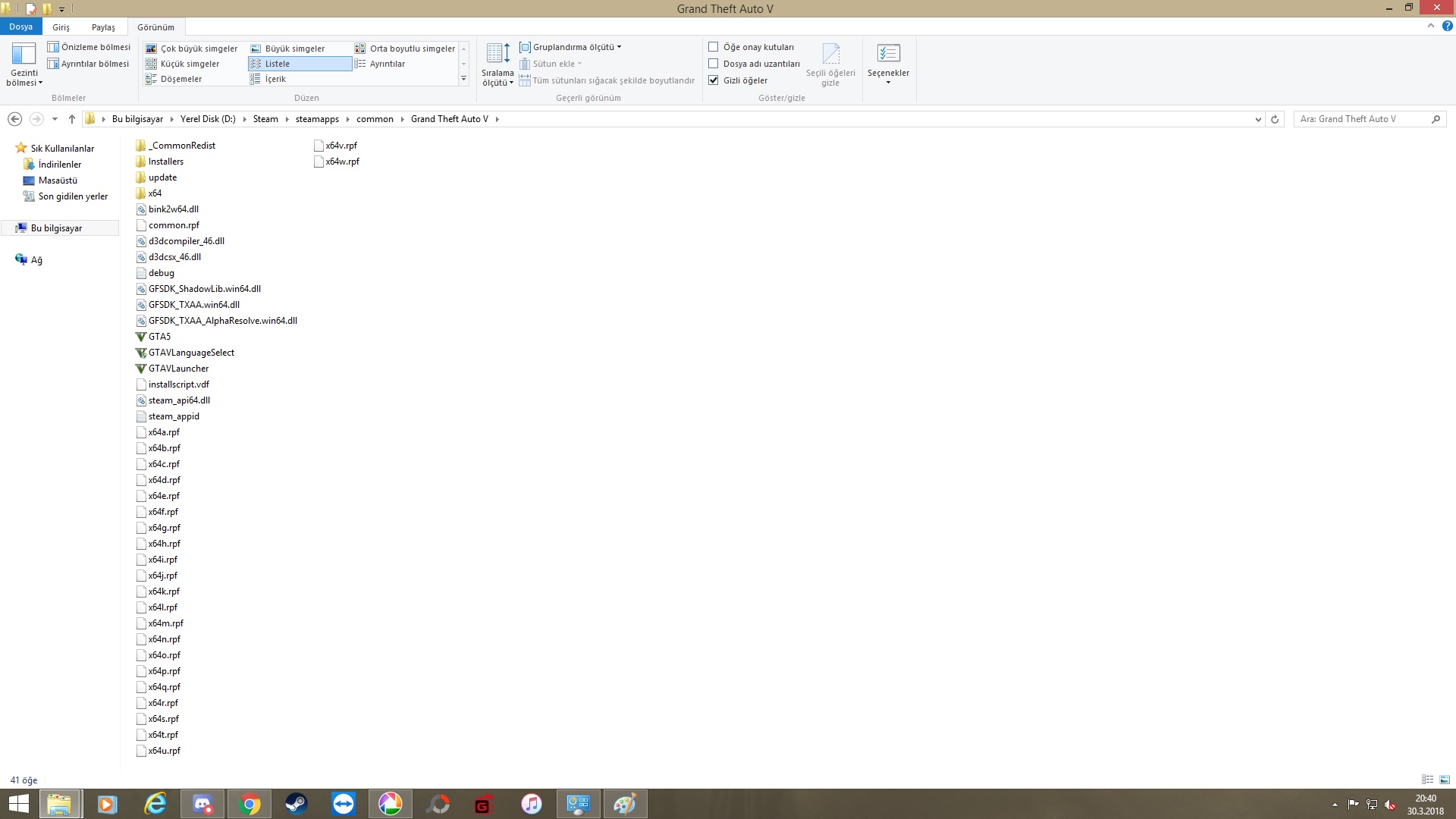Expand the path after Grand Theft Auto V chevron
The width and height of the screenshot is (1456, 819).
[x=497, y=119]
